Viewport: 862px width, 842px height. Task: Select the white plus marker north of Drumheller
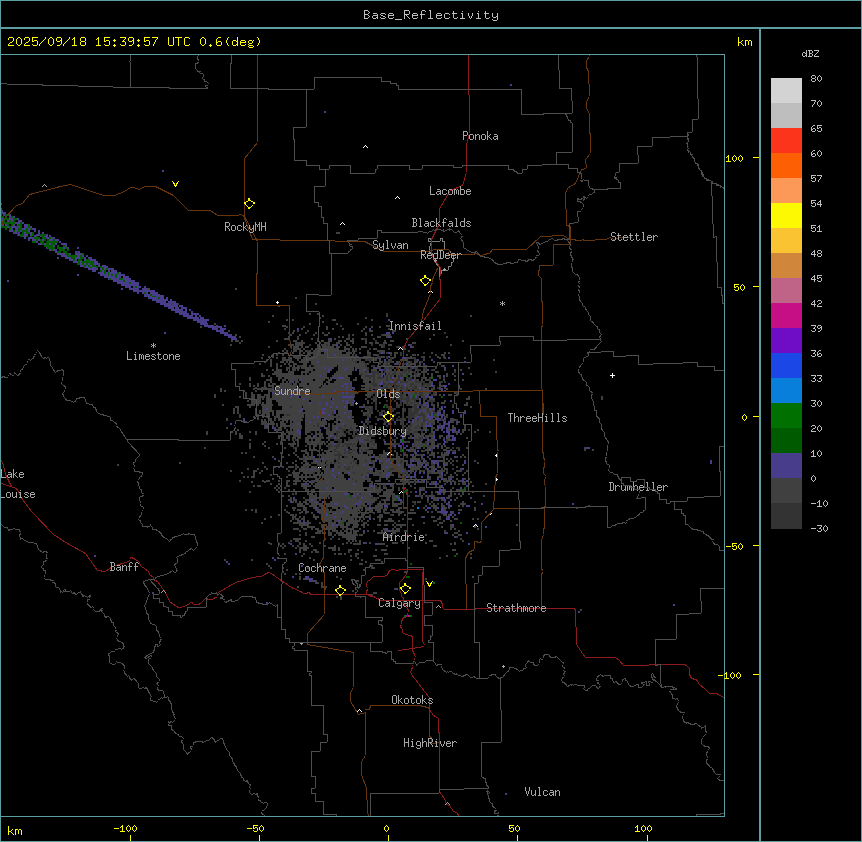(613, 375)
